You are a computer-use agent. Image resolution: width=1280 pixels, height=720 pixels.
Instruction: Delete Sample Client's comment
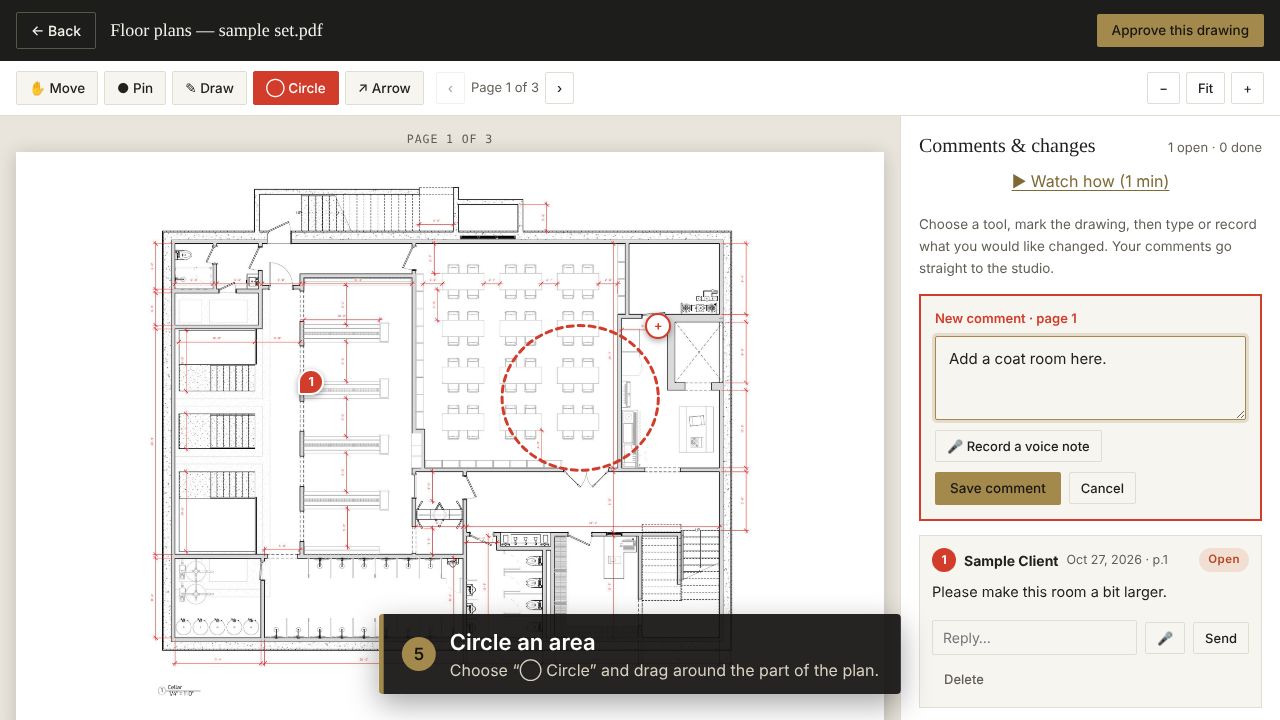(x=964, y=679)
